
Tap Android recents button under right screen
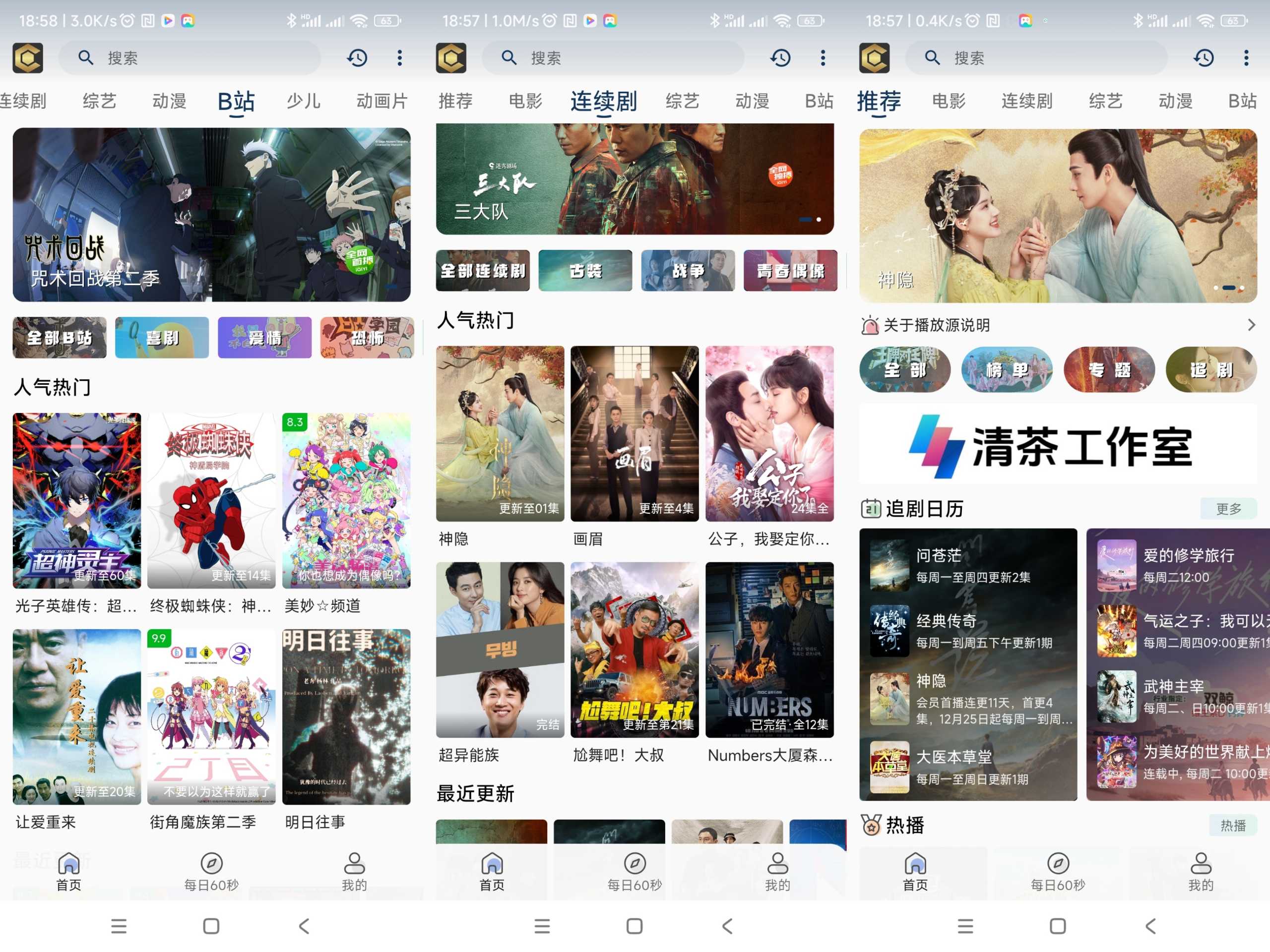(965, 926)
